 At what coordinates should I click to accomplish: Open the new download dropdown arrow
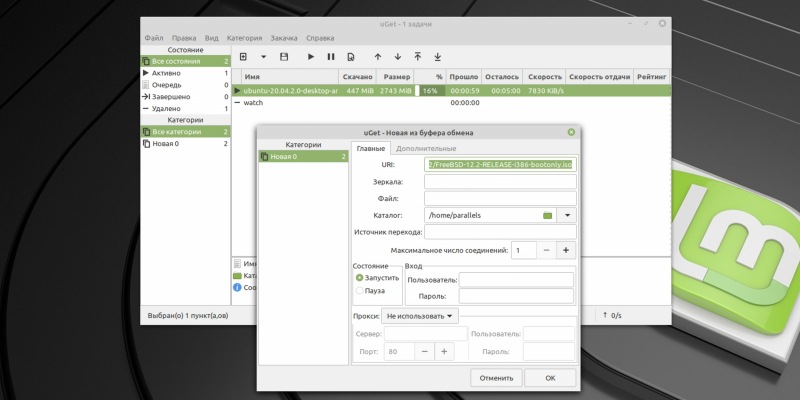pos(264,57)
